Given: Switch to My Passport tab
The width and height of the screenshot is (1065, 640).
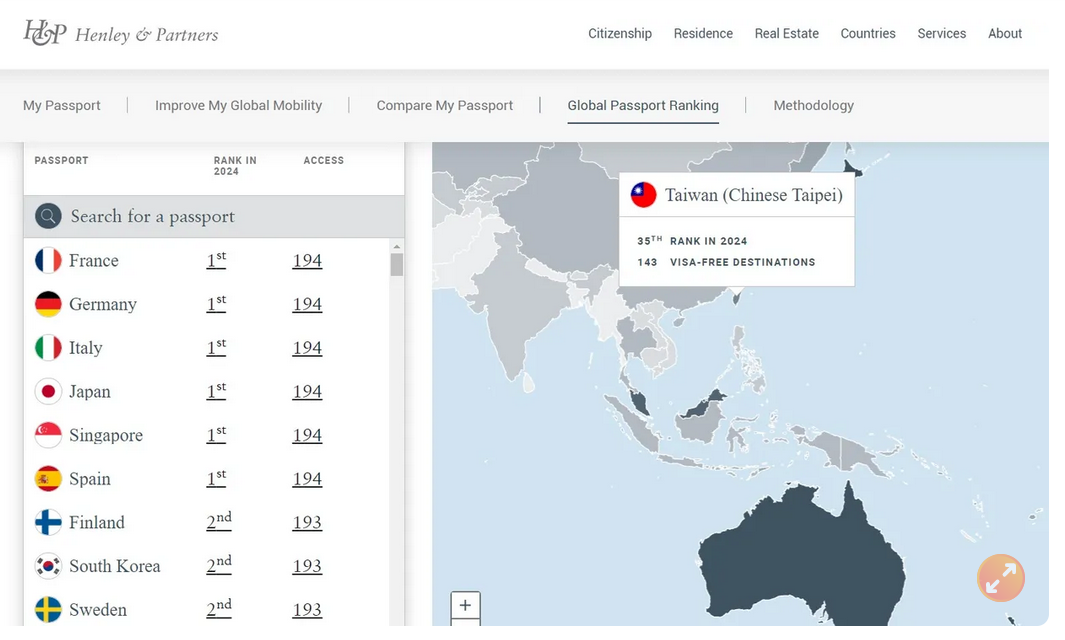Looking at the screenshot, I should (x=62, y=105).
